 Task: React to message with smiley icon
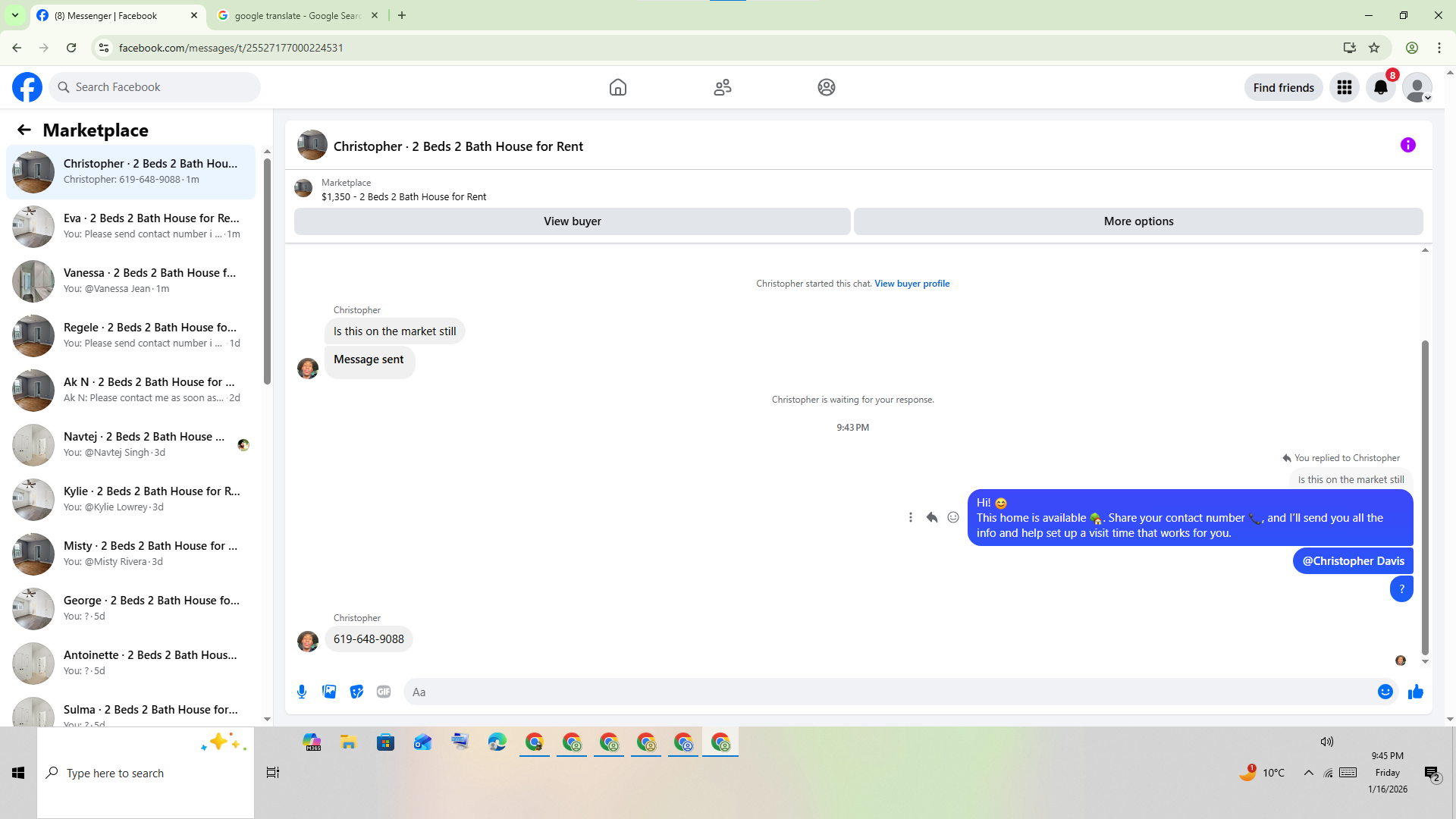pyautogui.click(x=953, y=517)
